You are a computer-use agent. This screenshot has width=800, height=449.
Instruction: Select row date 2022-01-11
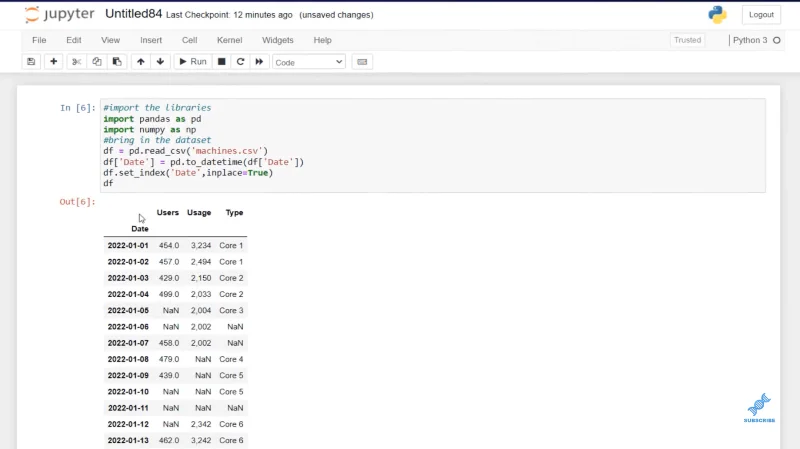128,408
